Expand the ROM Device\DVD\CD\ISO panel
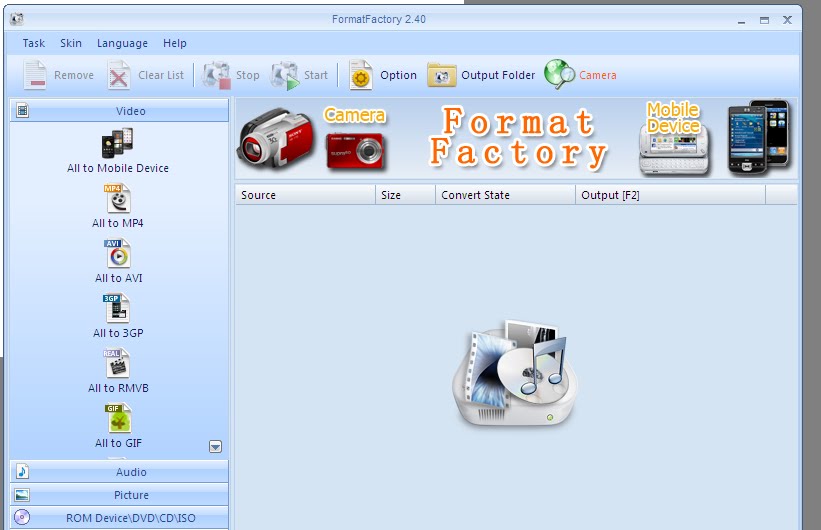 pos(119,517)
